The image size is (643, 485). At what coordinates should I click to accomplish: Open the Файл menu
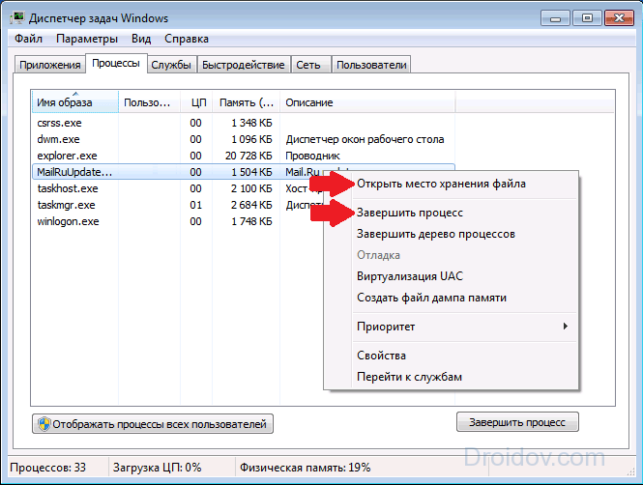(28, 39)
